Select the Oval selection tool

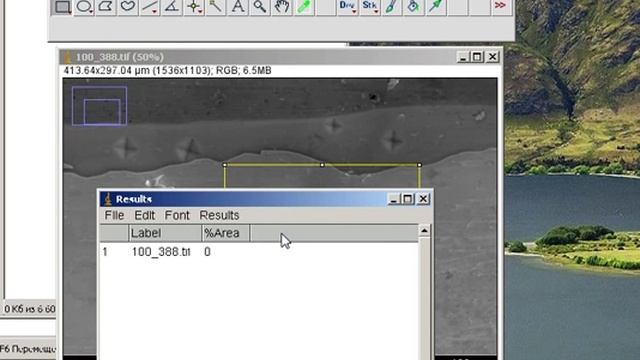click(84, 6)
